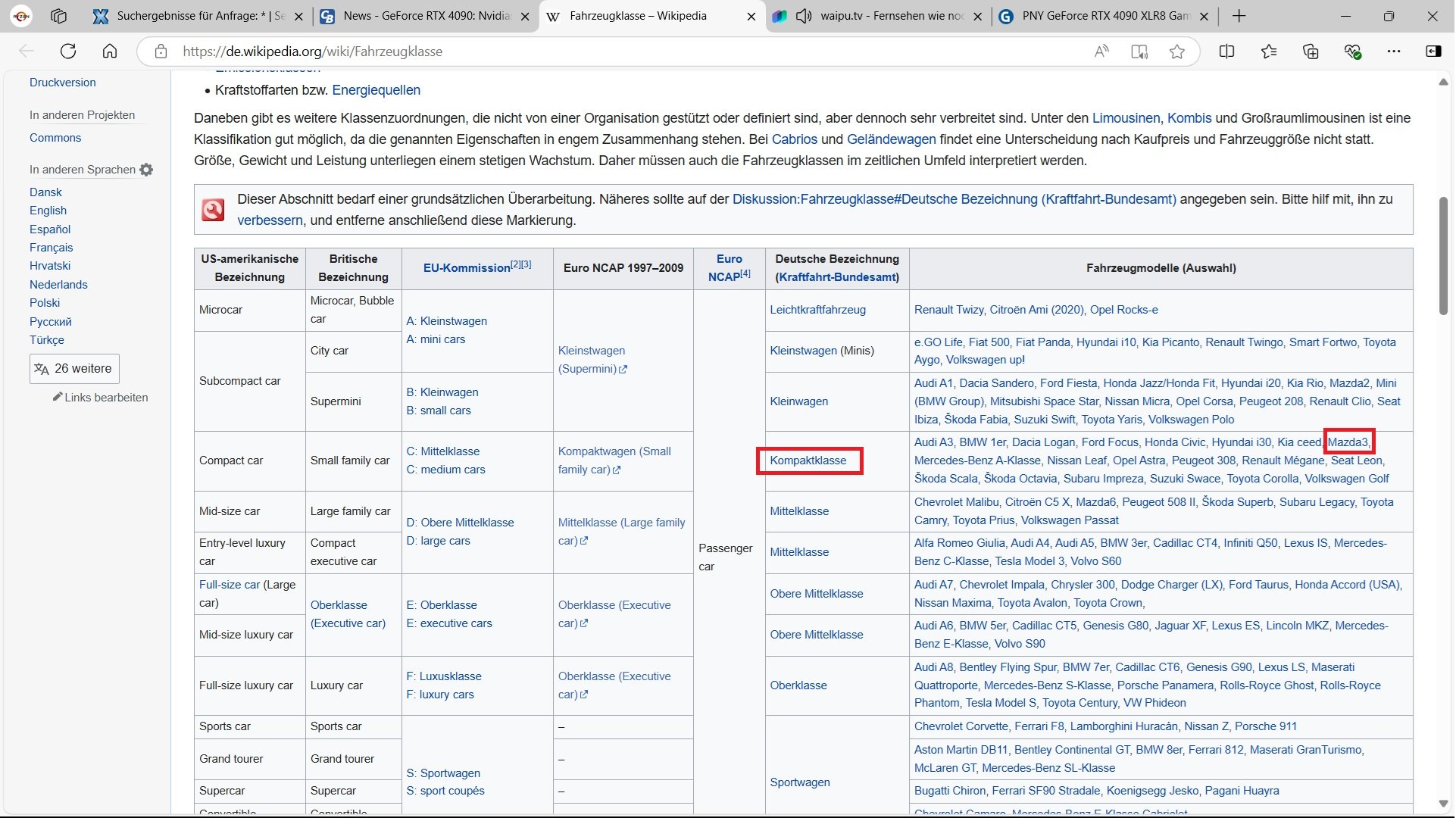Click the Mazda3 link
The width and height of the screenshot is (1456, 818).
click(1348, 442)
